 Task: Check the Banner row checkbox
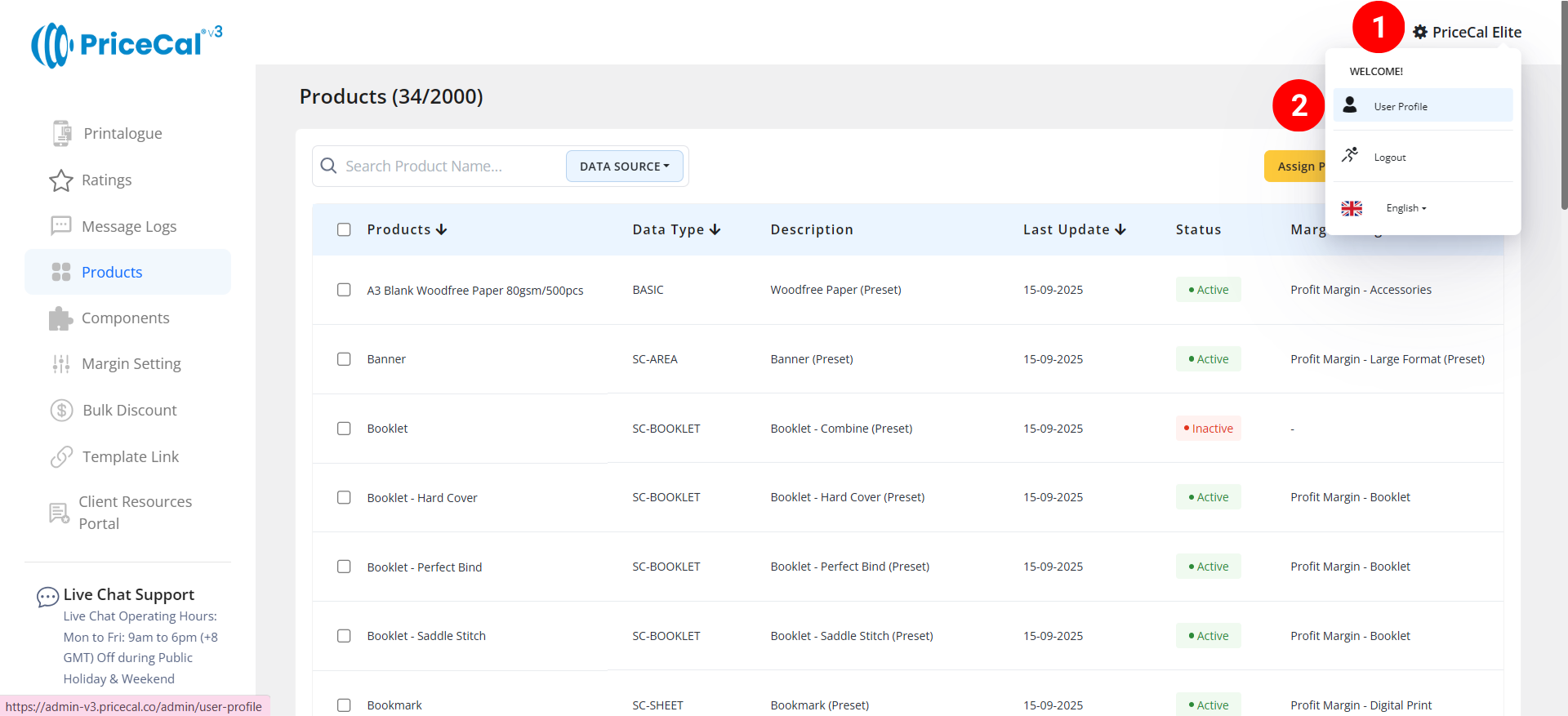[x=344, y=359]
